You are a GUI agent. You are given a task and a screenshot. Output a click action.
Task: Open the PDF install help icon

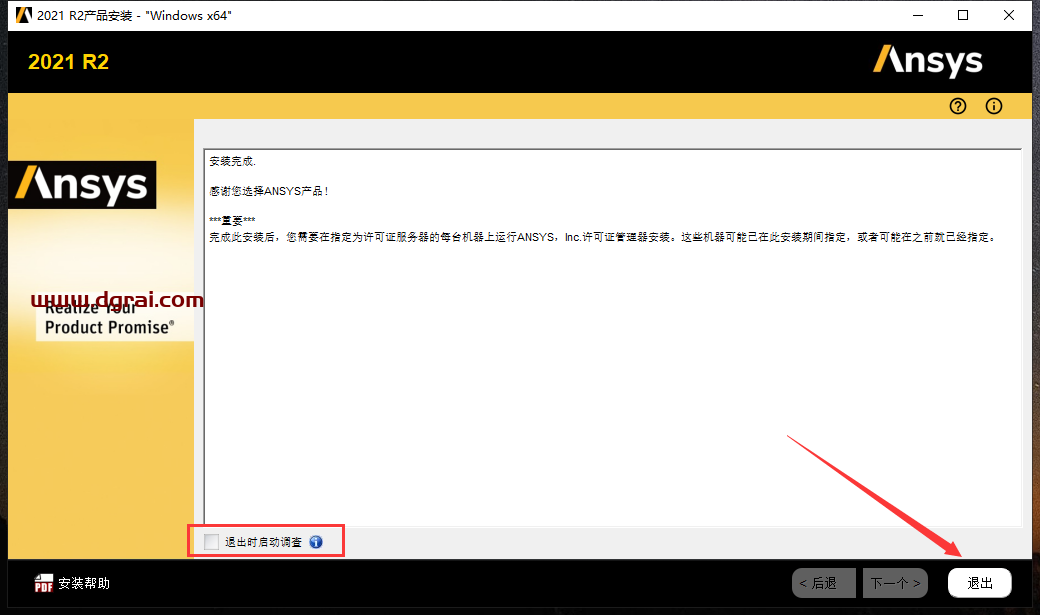click(44, 583)
